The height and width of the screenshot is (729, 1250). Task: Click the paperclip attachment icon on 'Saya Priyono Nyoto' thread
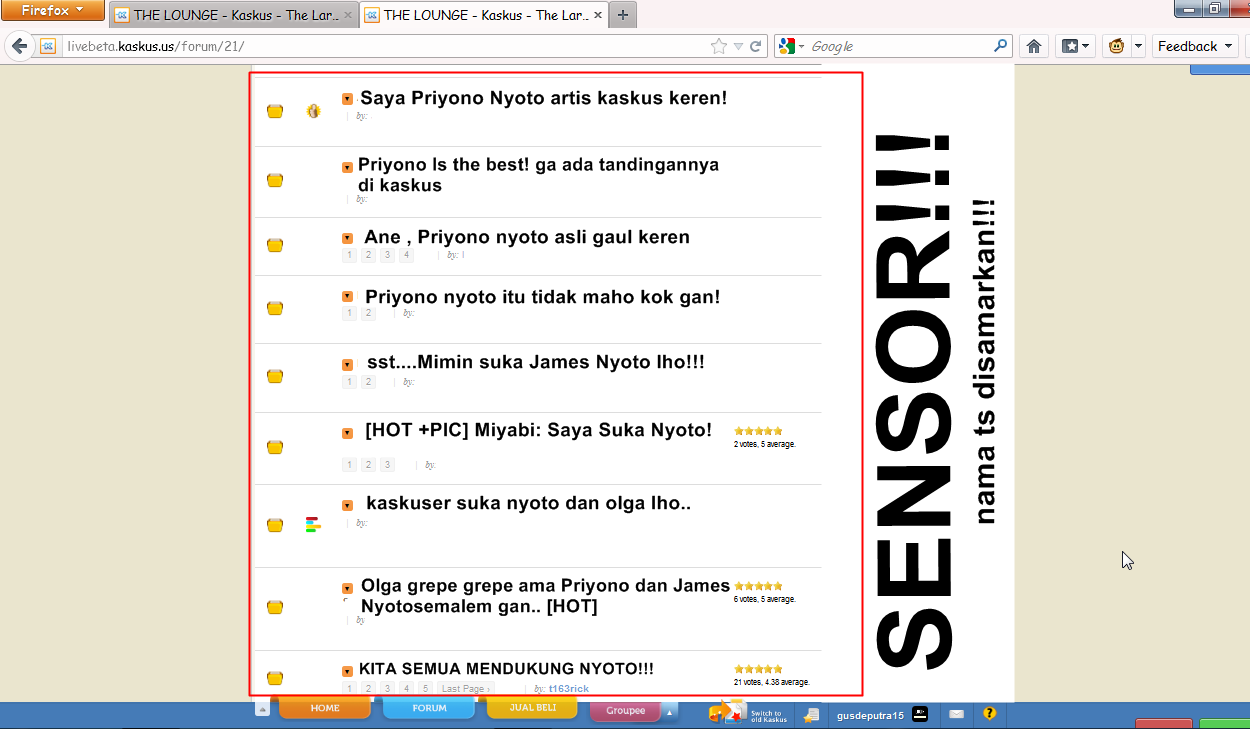[x=313, y=111]
